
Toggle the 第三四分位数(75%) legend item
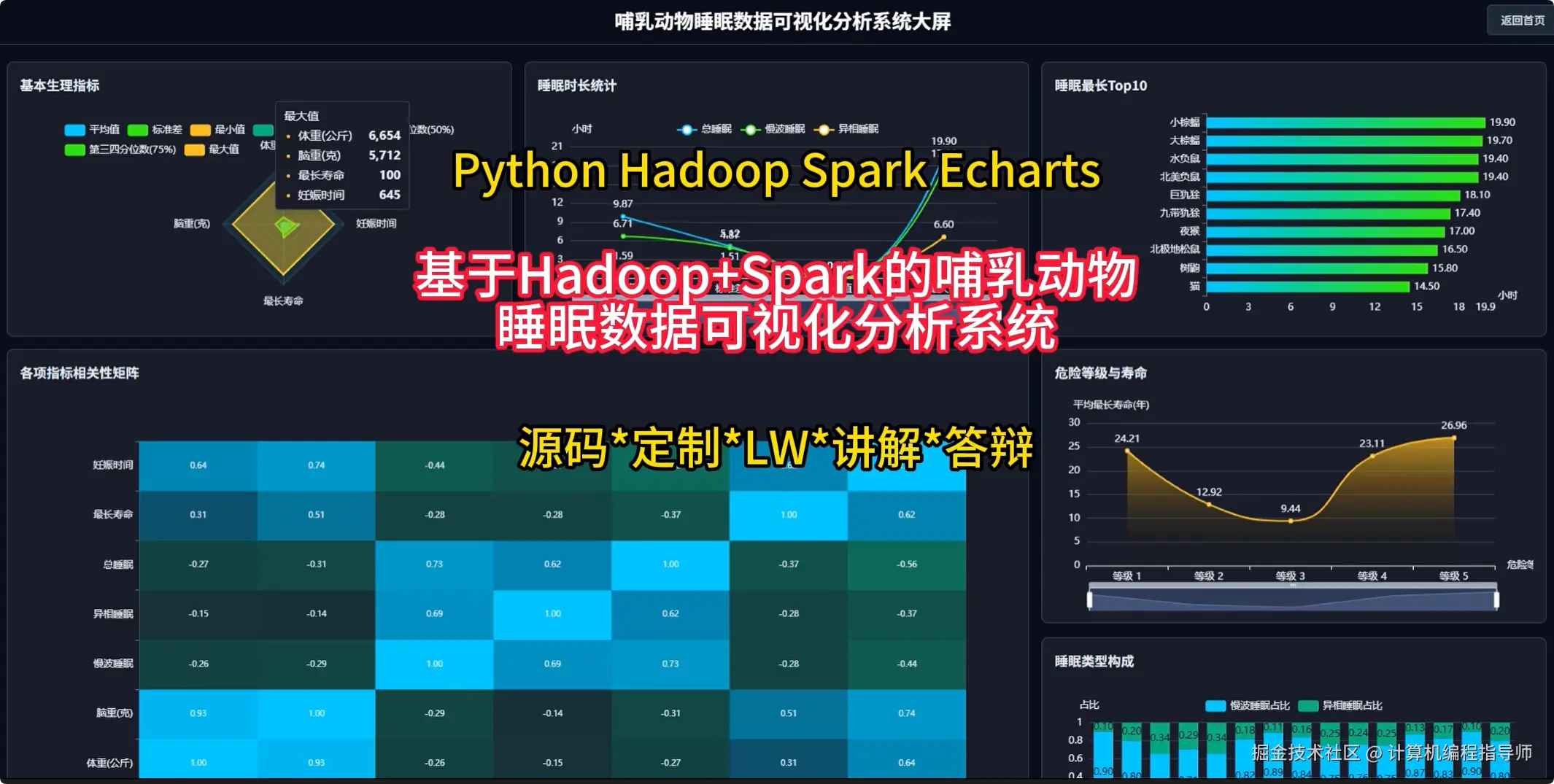pos(120,149)
